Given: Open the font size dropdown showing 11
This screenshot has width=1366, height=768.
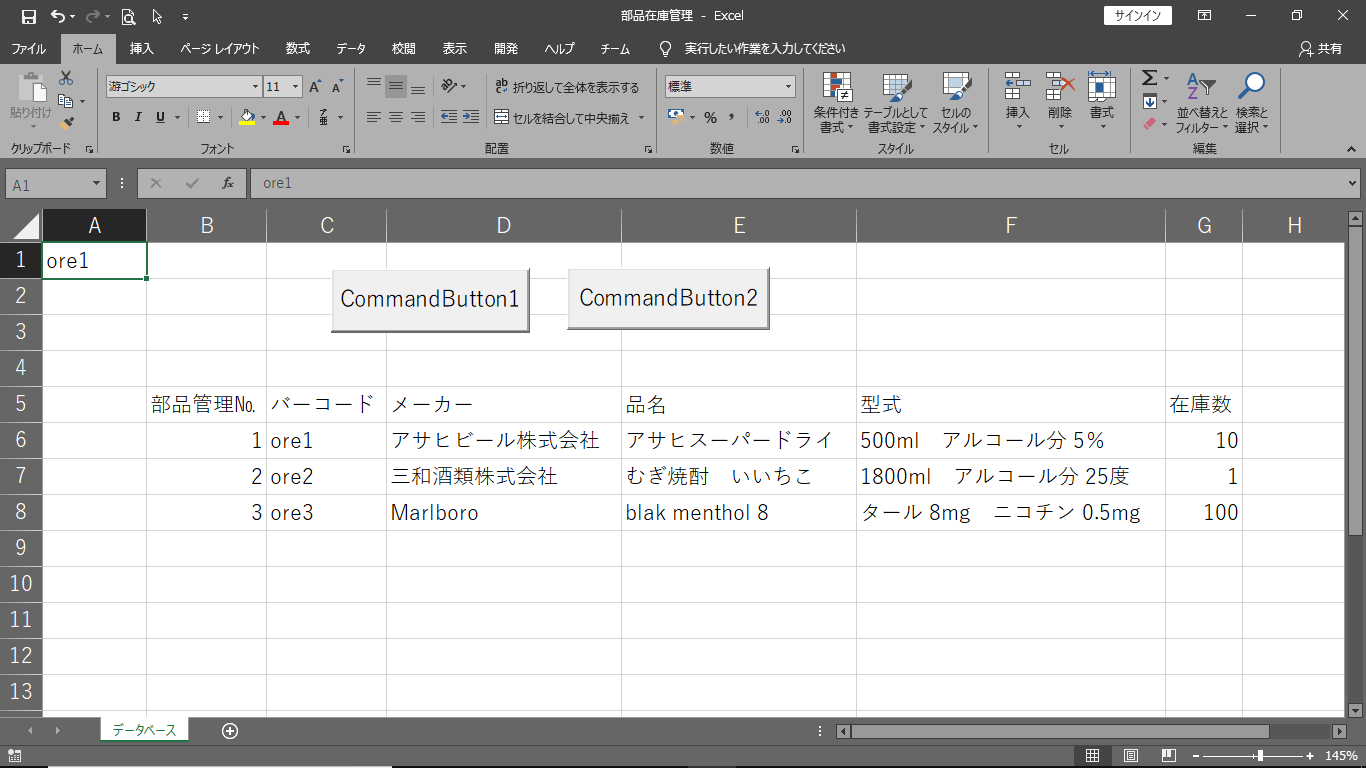Looking at the screenshot, I should [296, 87].
